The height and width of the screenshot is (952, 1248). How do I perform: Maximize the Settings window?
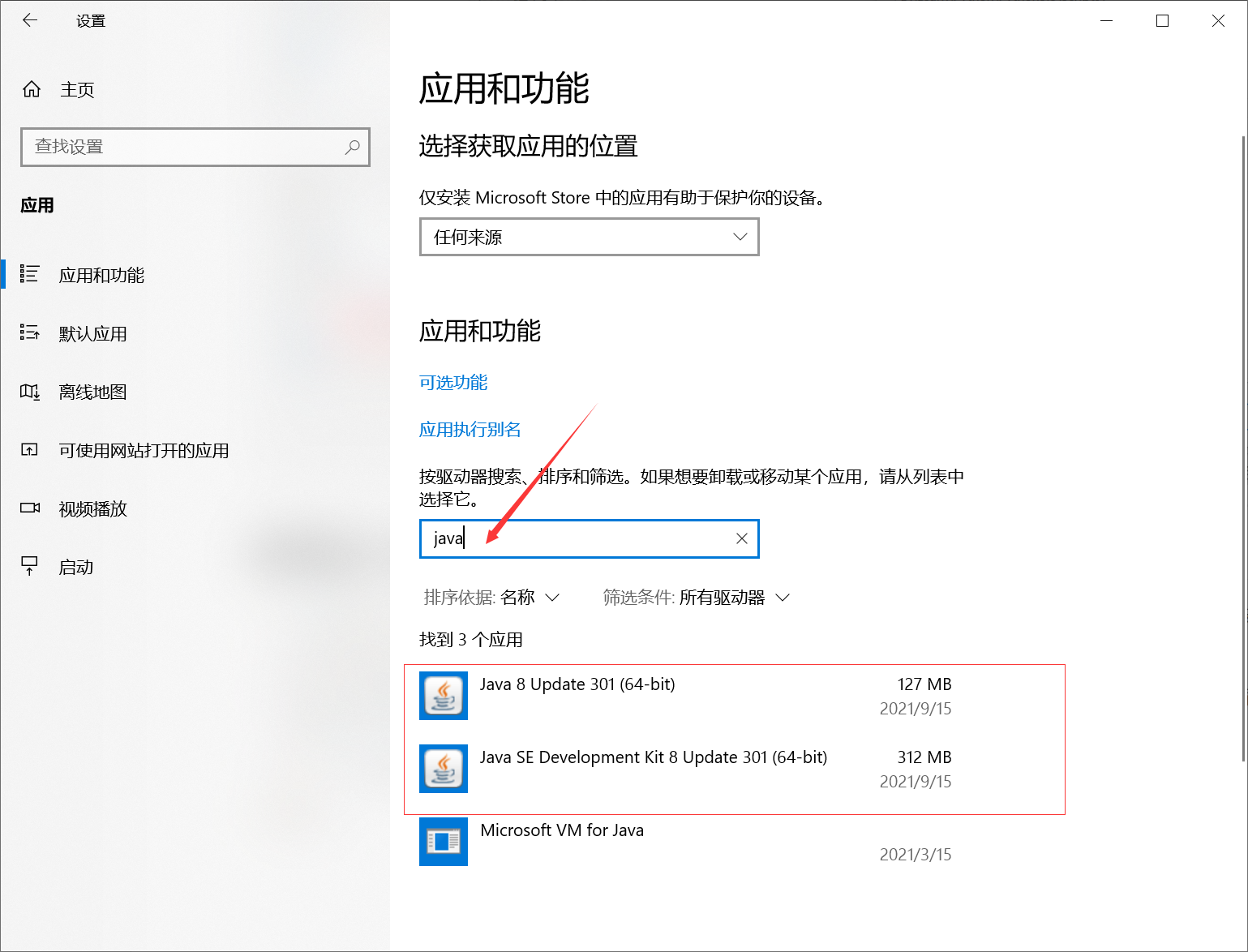pyautogui.click(x=1162, y=21)
